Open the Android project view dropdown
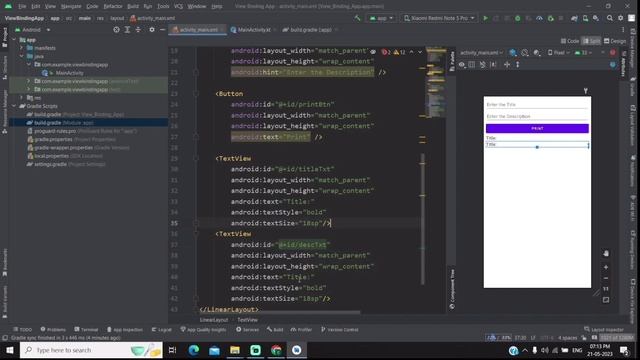Screen dimensions: 640x360 coord(32,29)
